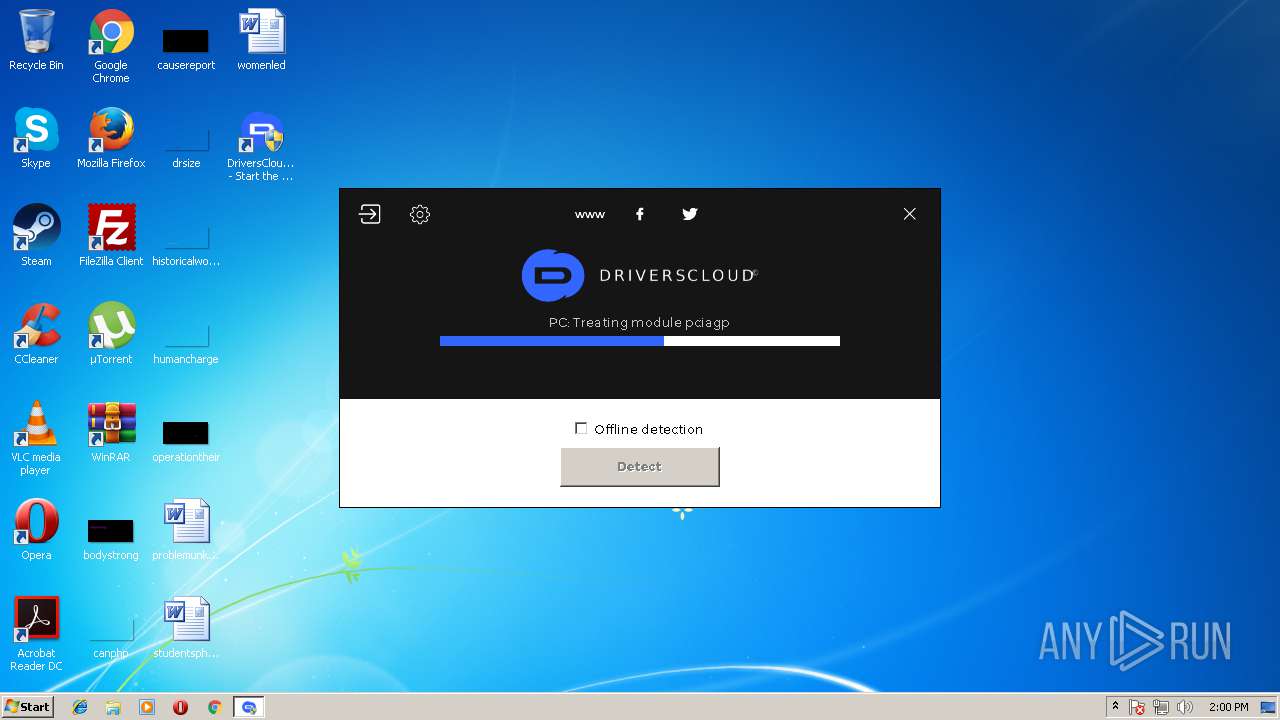
Task: Switch to DriversCloud taskbar button
Action: point(249,707)
